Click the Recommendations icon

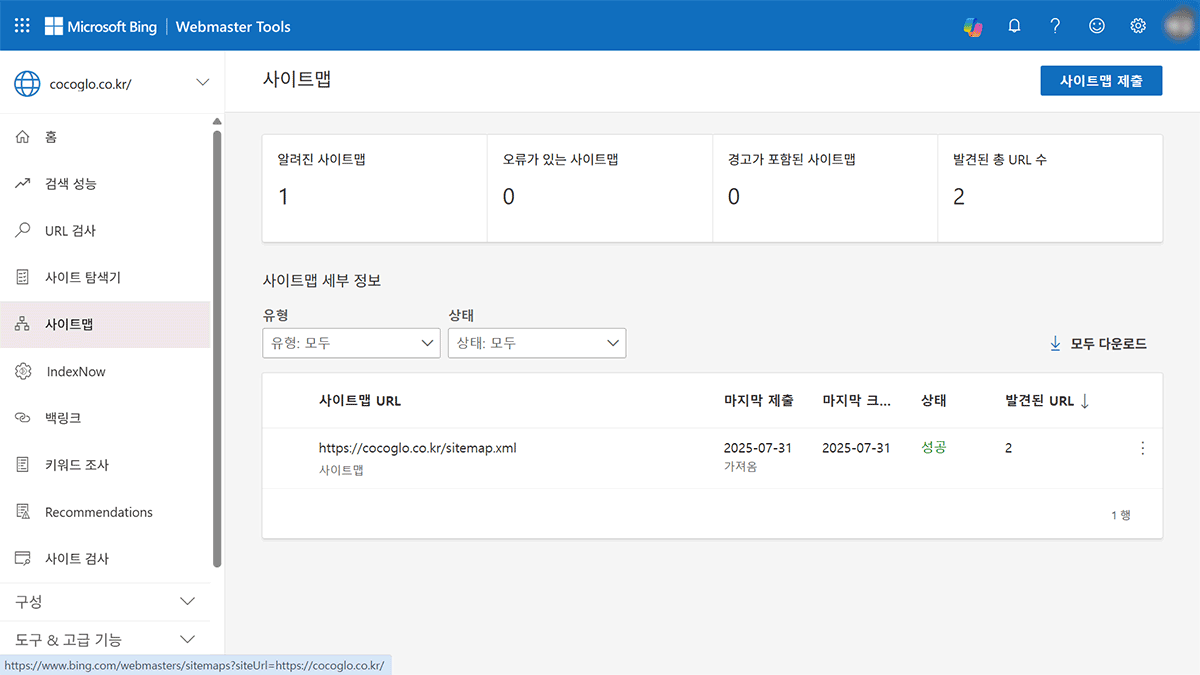coord(23,512)
